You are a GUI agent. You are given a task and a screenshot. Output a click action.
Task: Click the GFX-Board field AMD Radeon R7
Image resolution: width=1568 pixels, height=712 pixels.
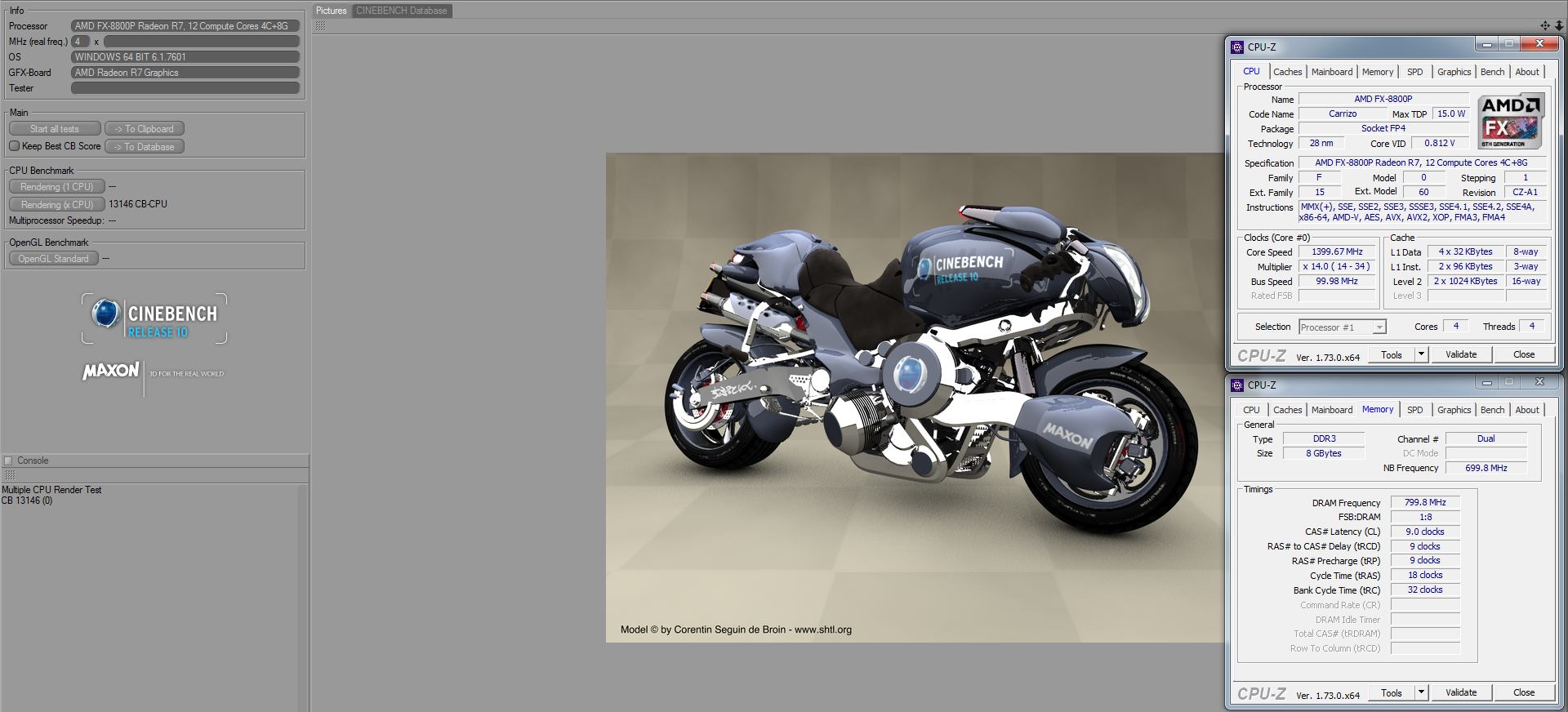[185, 73]
